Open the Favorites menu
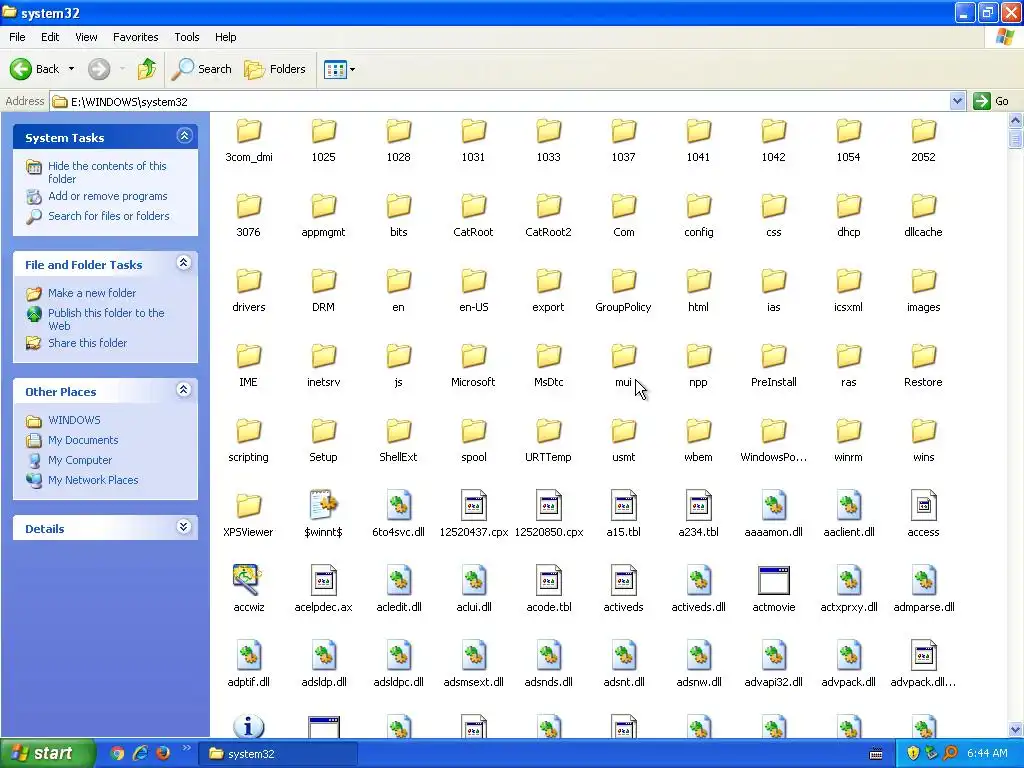Viewport: 1024px width, 768px height. (135, 37)
